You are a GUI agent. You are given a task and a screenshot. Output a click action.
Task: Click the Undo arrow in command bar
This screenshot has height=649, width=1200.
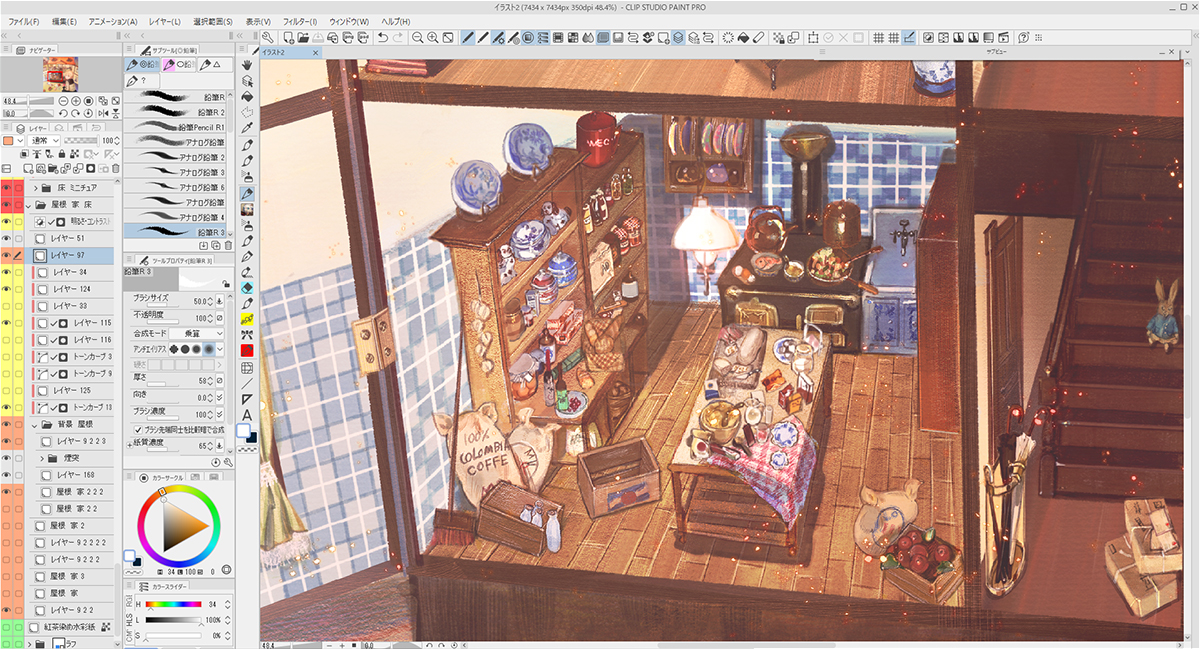(382, 38)
